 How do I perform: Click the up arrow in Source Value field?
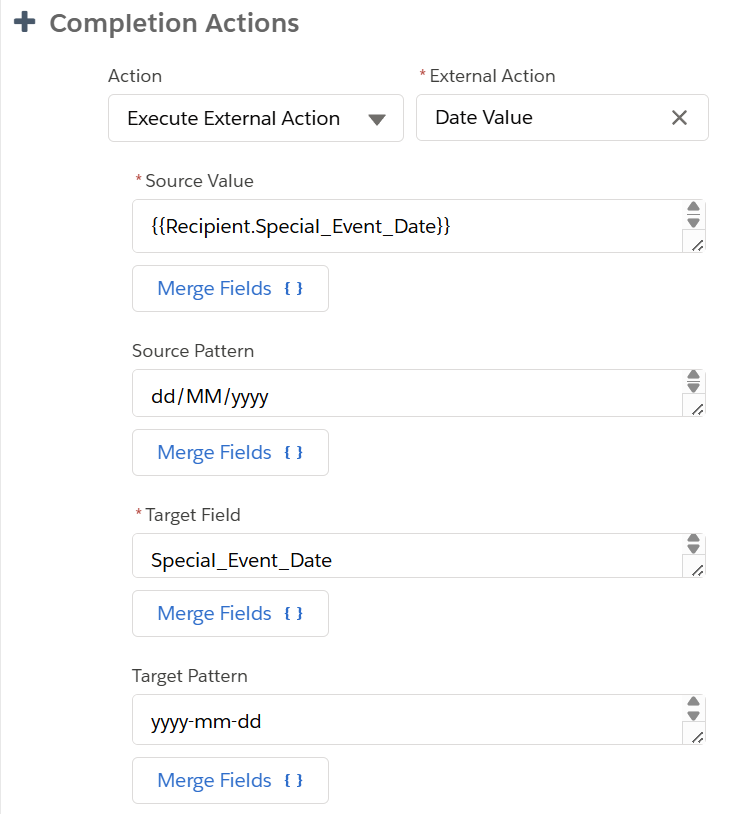click(x=693, y=207)
